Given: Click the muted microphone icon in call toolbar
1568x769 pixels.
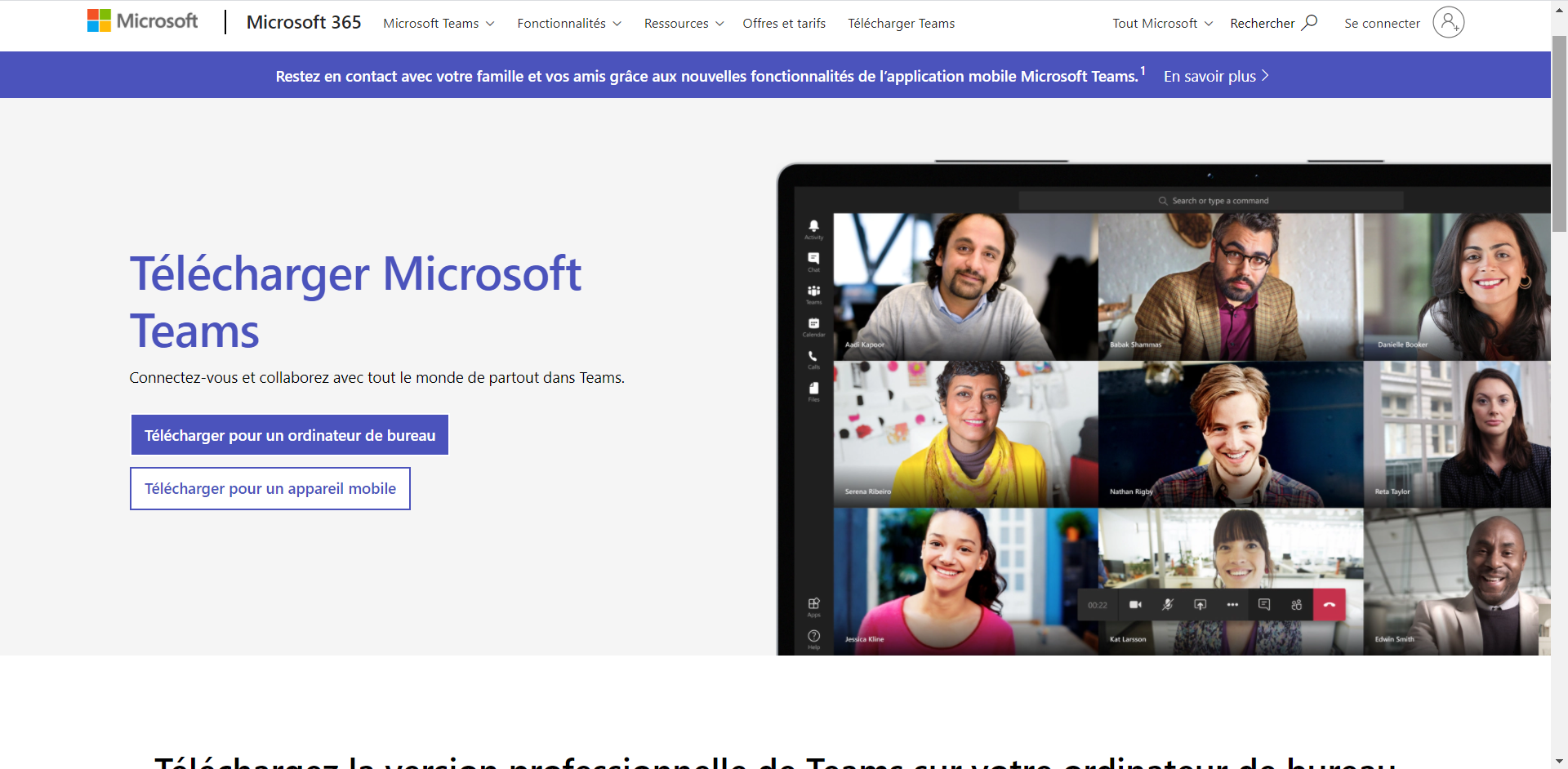Looking at the screenshot, I should [1168, 605].
